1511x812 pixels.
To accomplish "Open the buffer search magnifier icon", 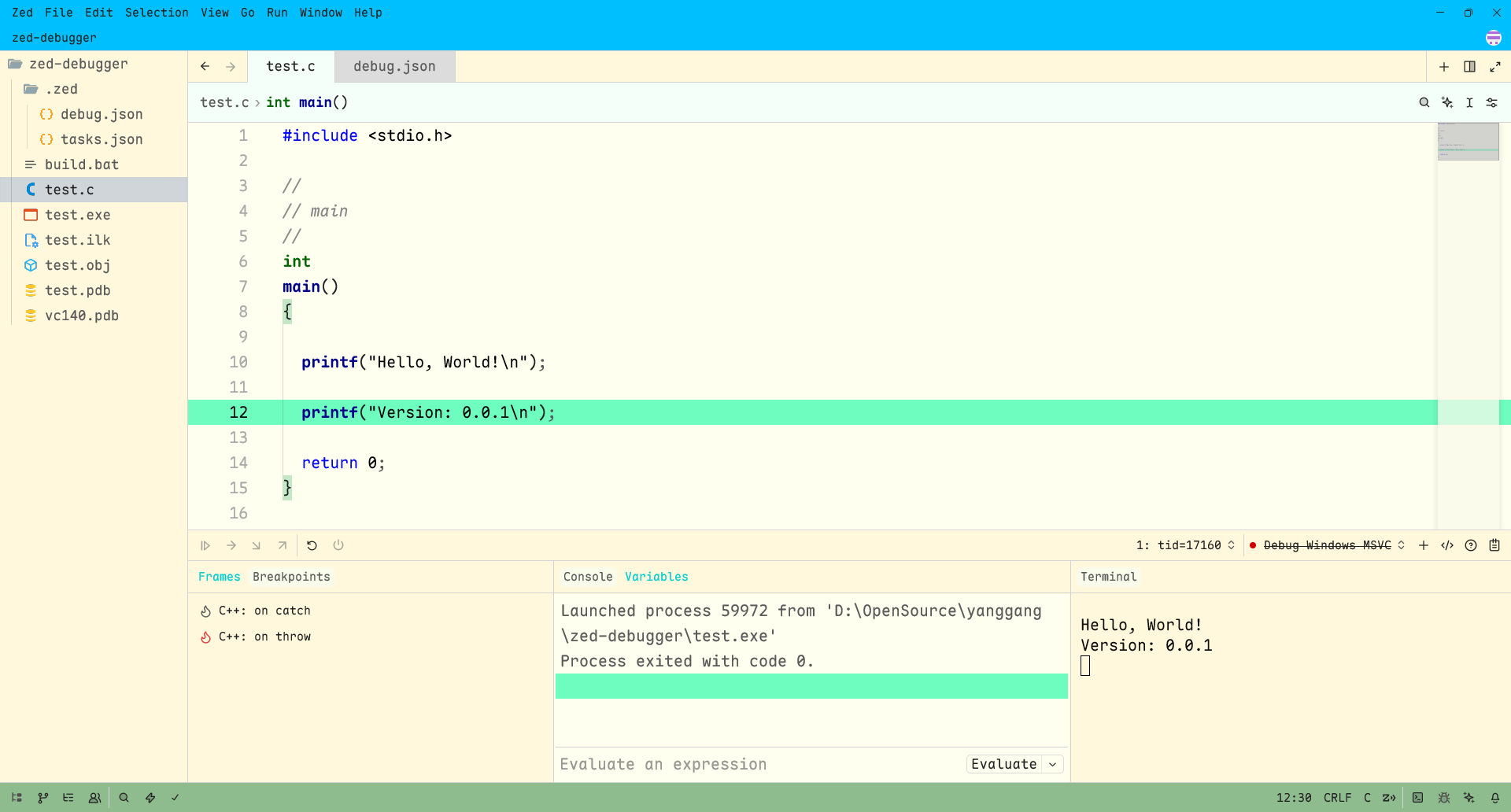I will point(1424,102).
